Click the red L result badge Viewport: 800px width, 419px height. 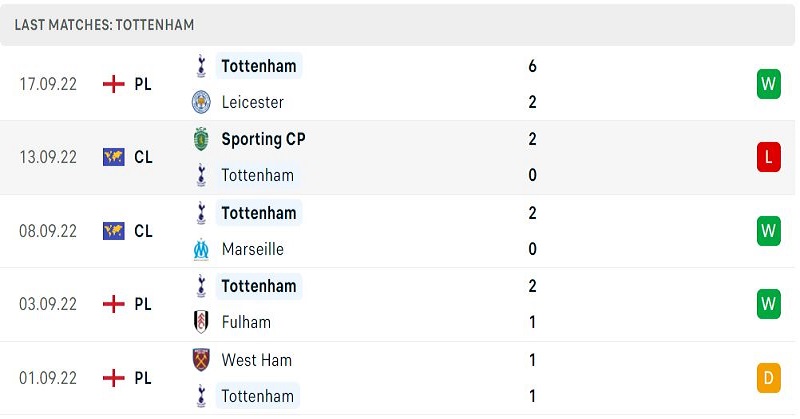click(x=768, y=157)
